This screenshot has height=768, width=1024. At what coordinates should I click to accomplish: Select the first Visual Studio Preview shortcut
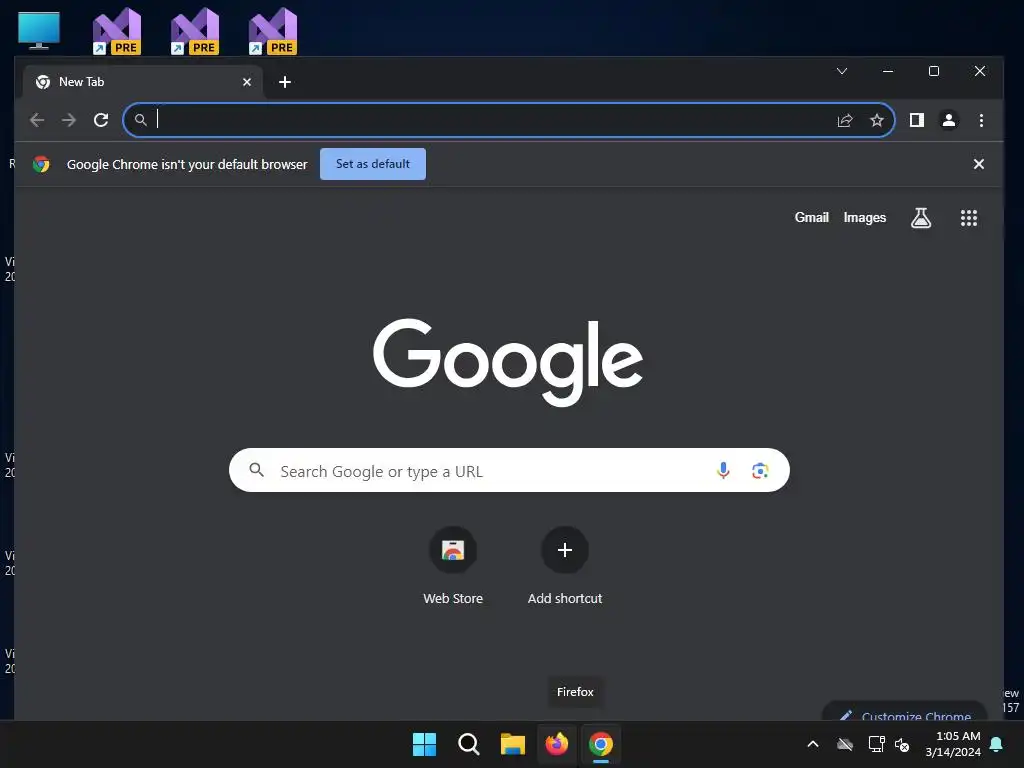click(x=117, y=31)
